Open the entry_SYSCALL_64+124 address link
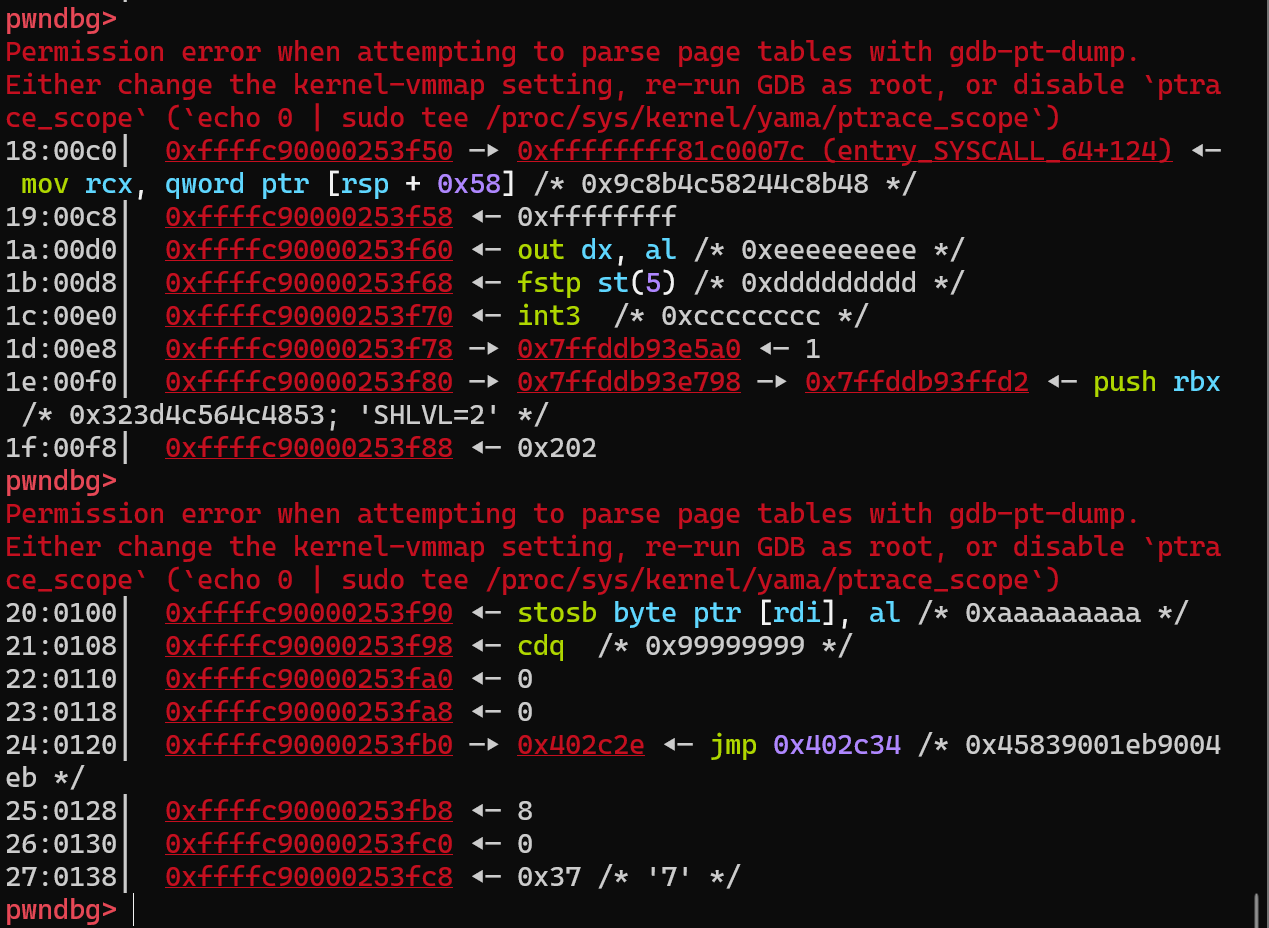 pos(844,151)
